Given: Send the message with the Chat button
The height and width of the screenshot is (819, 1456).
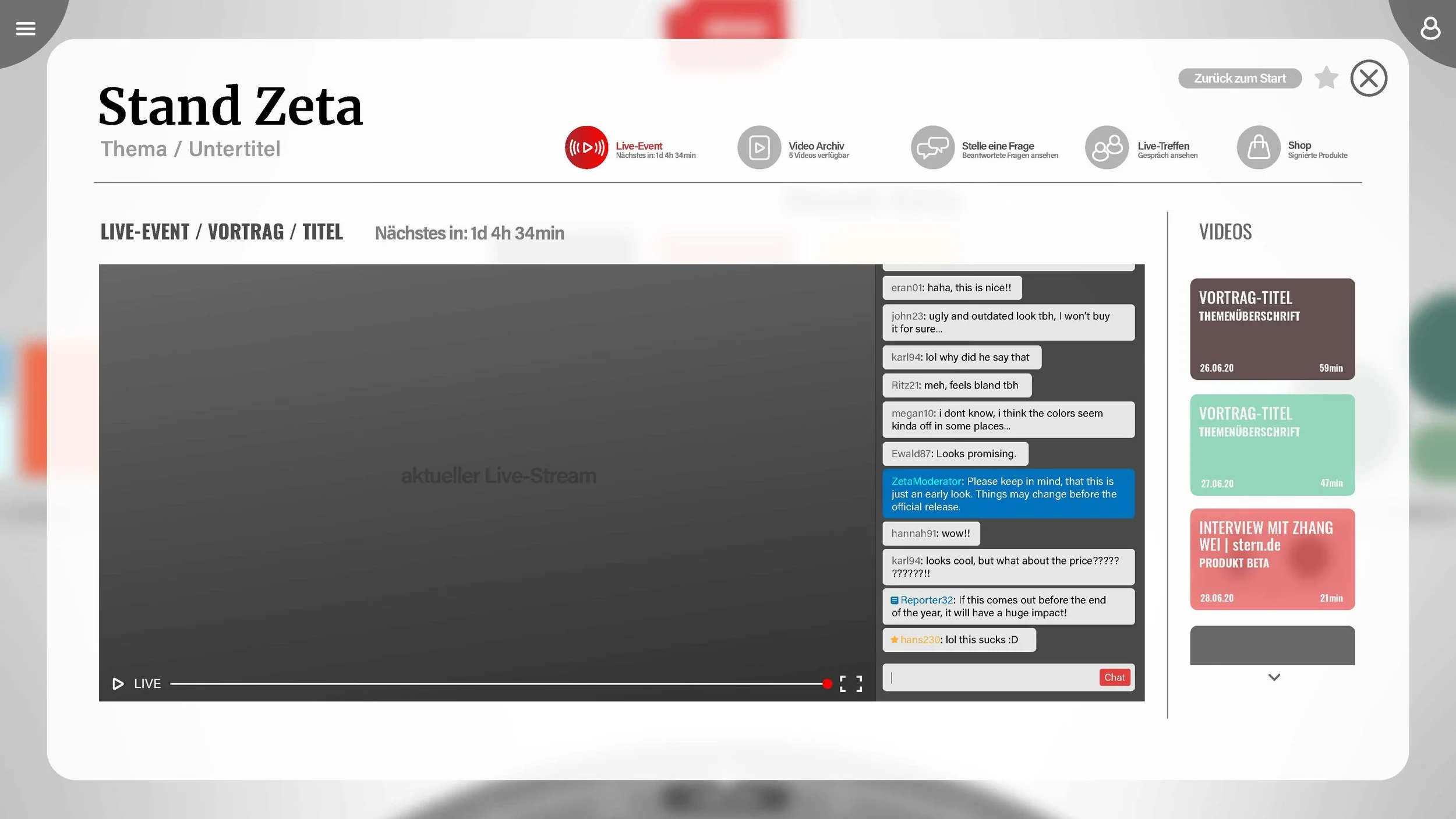Looking at the screenshot, I should pyautogui.click(x=1114, y=677).
